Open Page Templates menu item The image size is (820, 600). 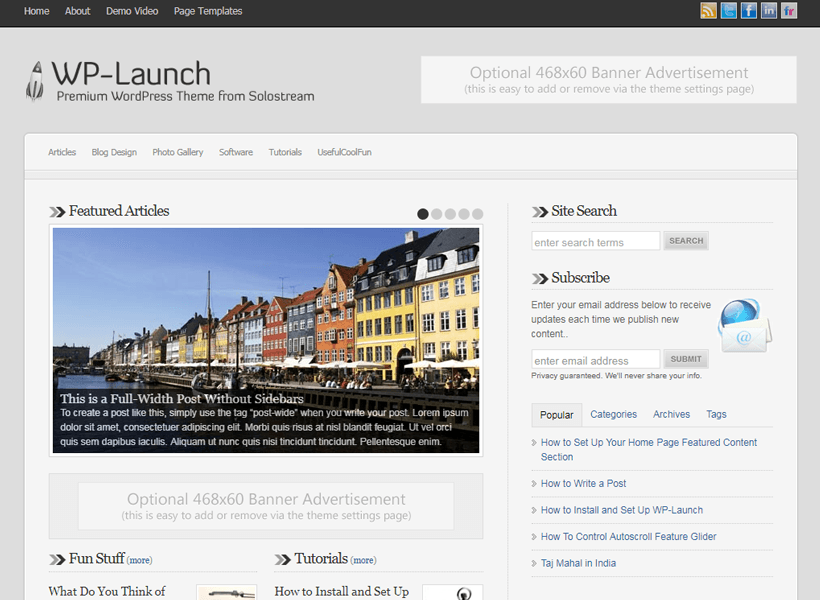tap(208, 11)
